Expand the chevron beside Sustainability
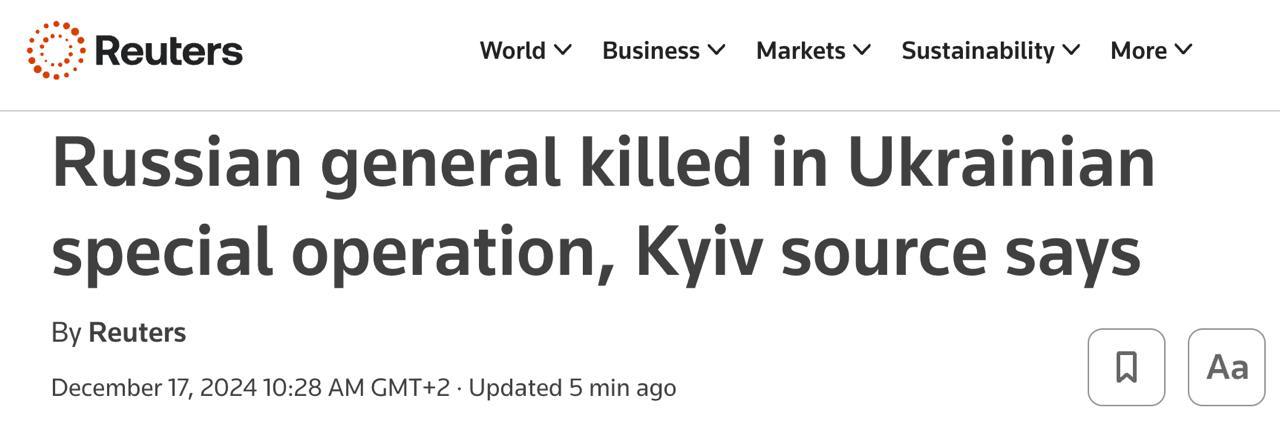The image size is (1280, 422). pos(1071,49)
